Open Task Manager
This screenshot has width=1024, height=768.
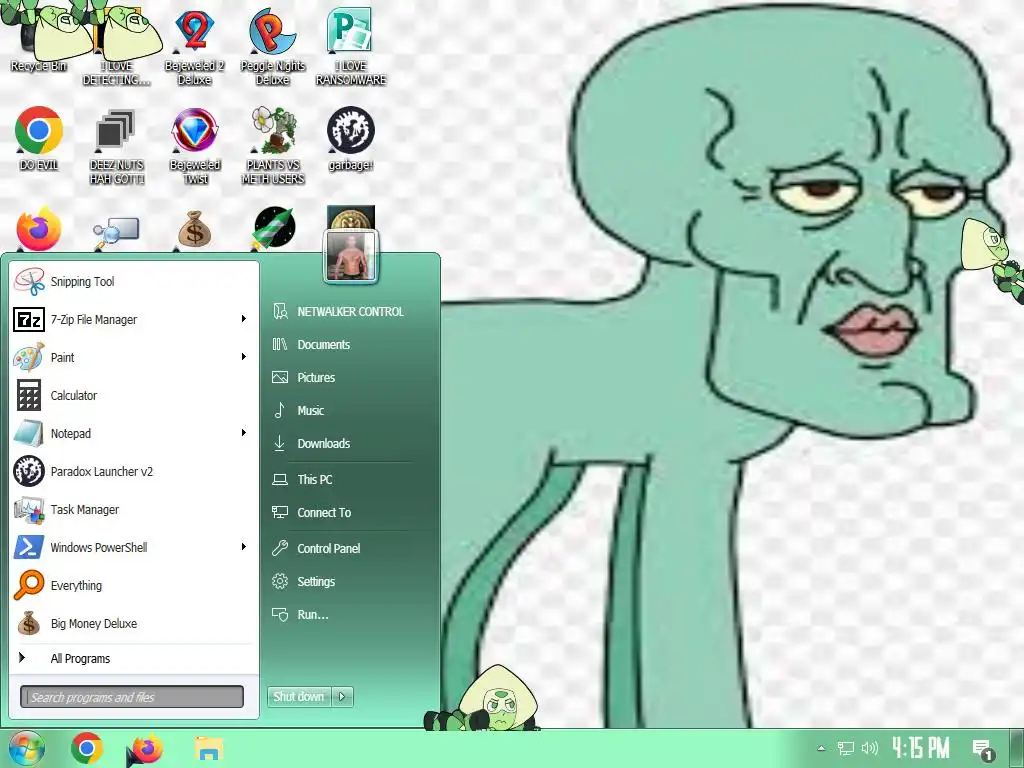(x=134, y=509)
